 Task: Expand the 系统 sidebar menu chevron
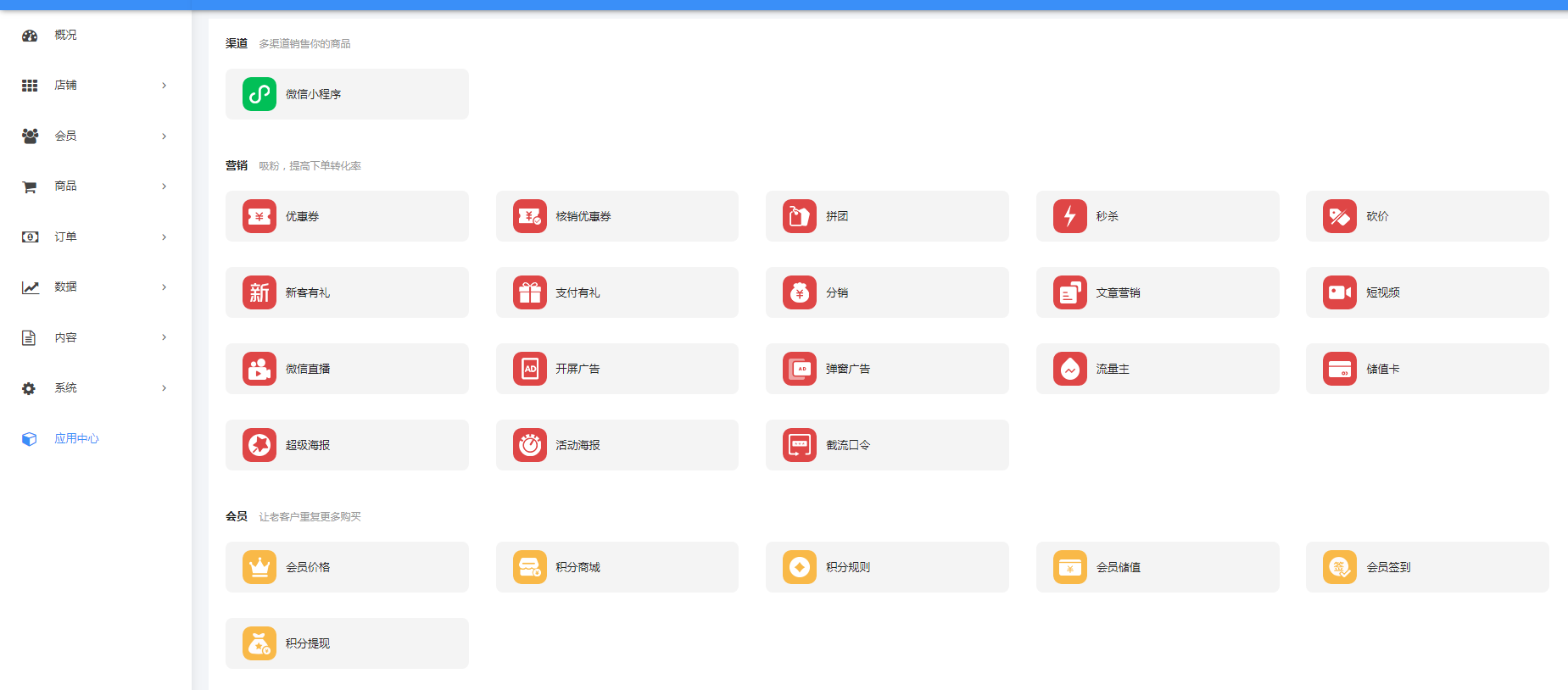click(x=164, y=388)
